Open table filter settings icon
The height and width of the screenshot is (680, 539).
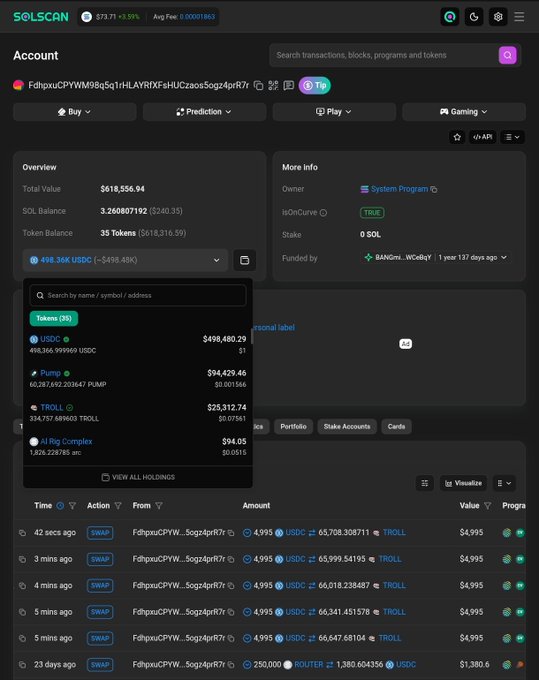point(425,483)
